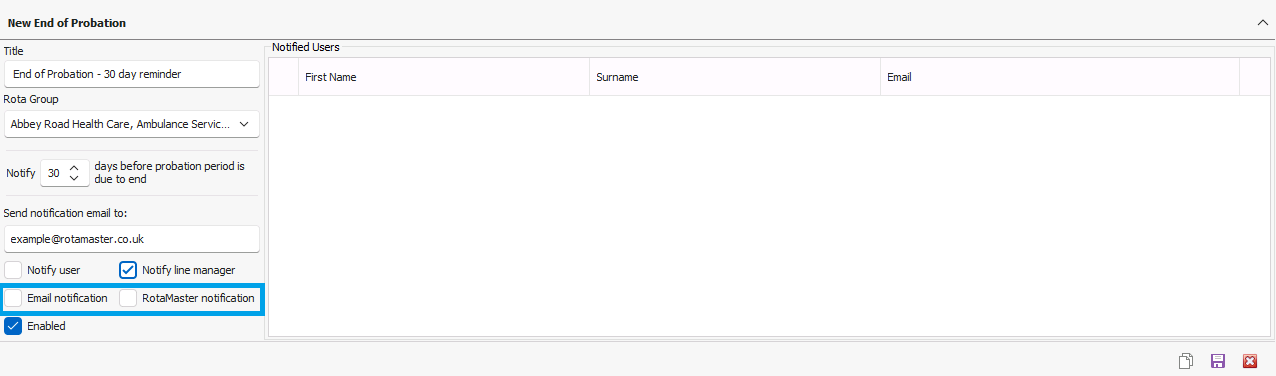Cancel with the red X icon
Screen dimensions: 1276x376
pyautogui.click(x=1249, y=361)
